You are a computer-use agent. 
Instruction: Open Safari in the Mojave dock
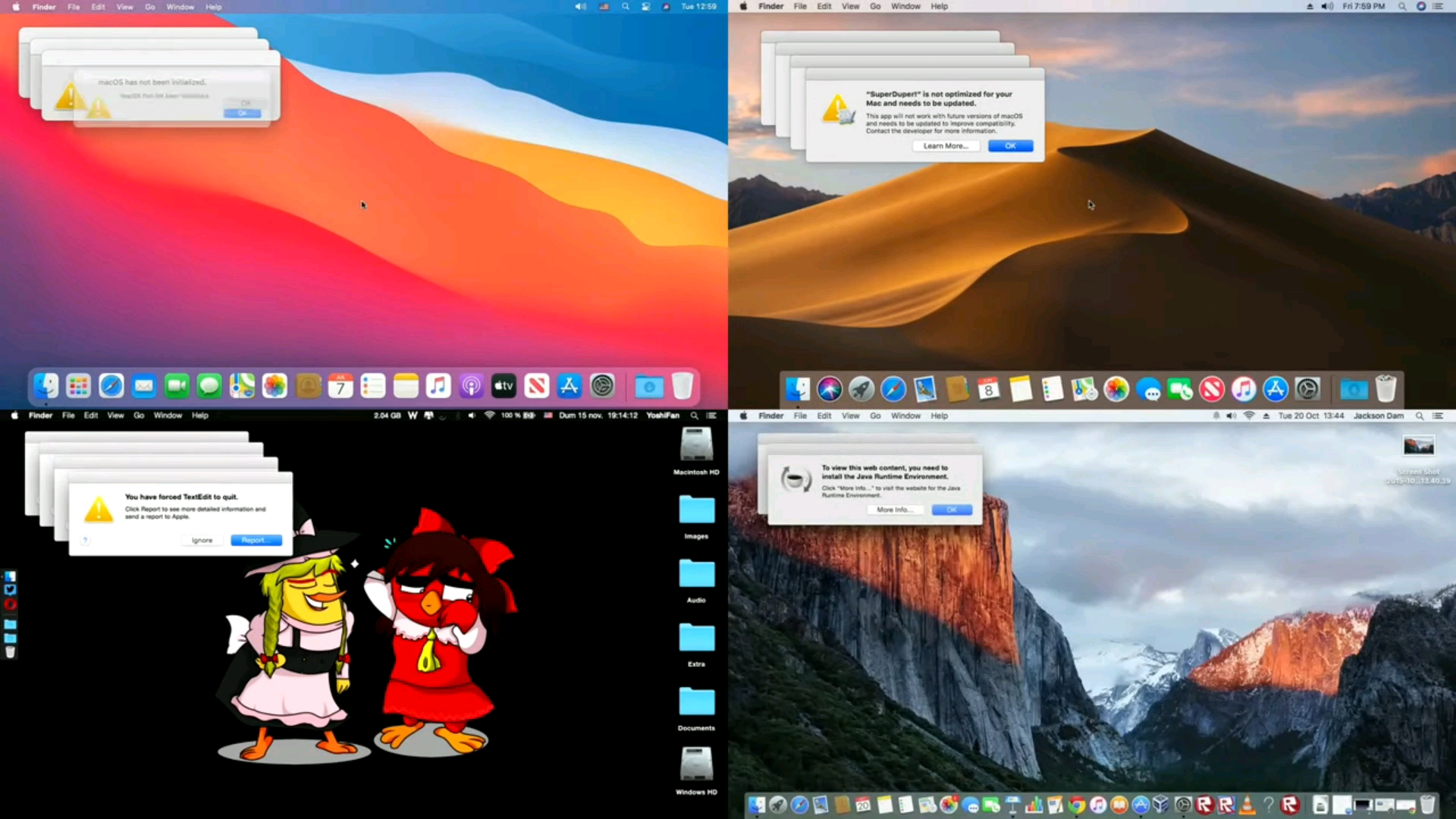pos(893,389)
